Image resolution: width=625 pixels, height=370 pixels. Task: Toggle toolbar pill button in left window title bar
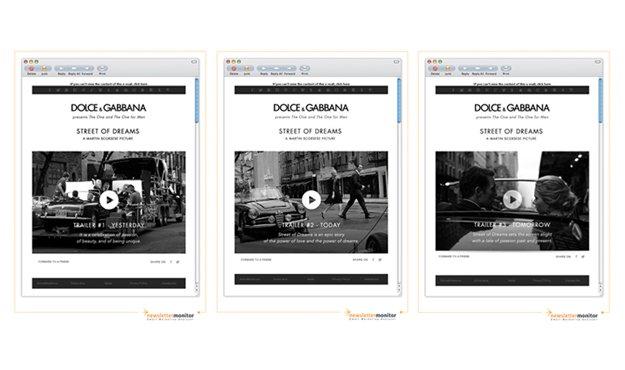[x=194, y=62]
